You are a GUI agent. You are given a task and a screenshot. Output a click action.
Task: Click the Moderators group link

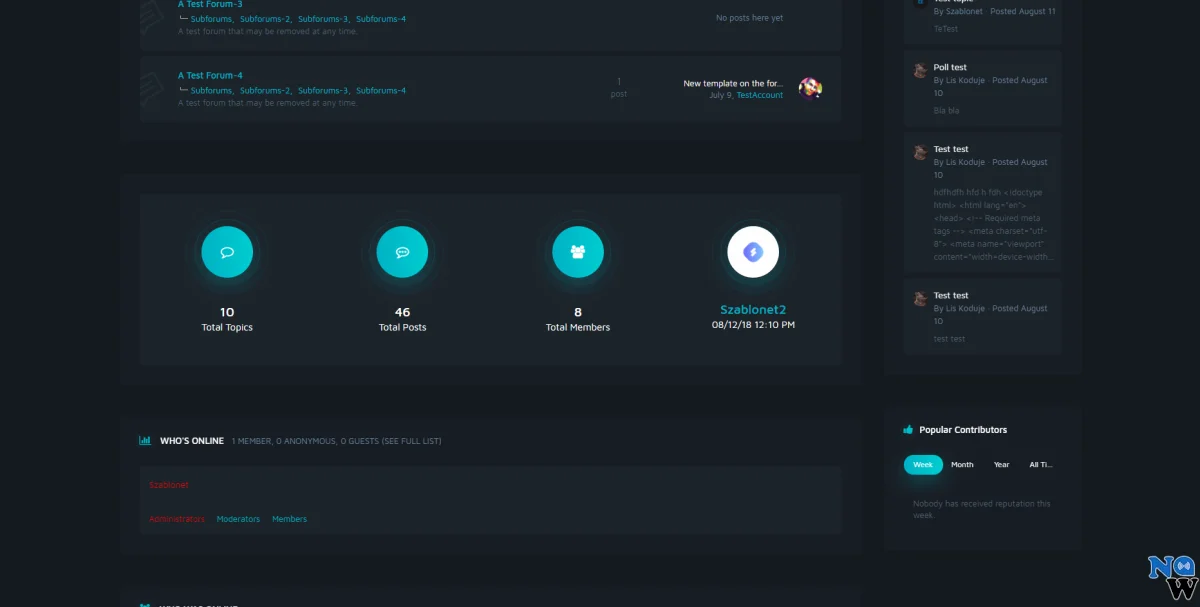[x=238, y=519]
